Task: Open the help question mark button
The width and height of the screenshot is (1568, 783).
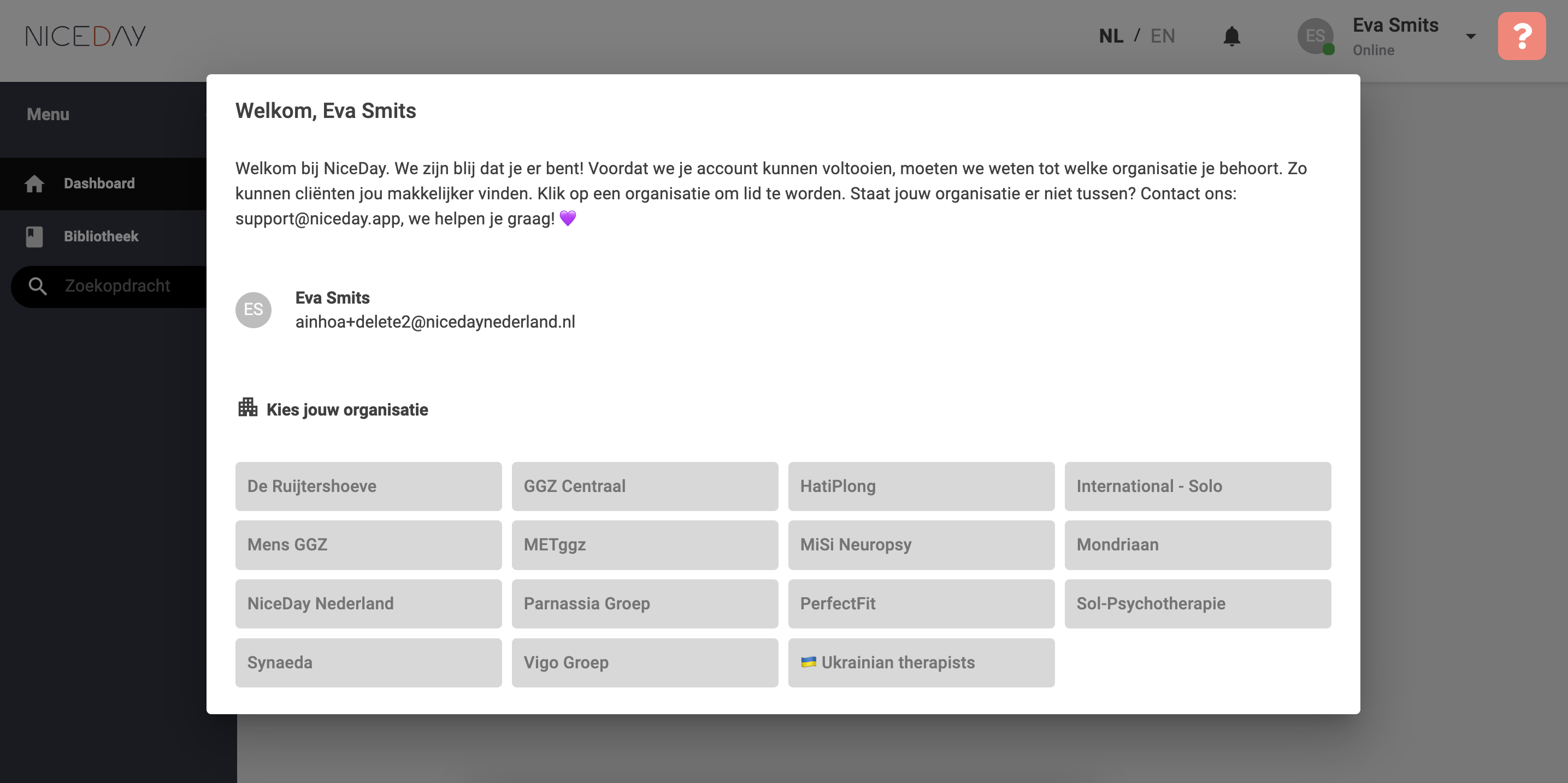Action: pos(1522,36)
